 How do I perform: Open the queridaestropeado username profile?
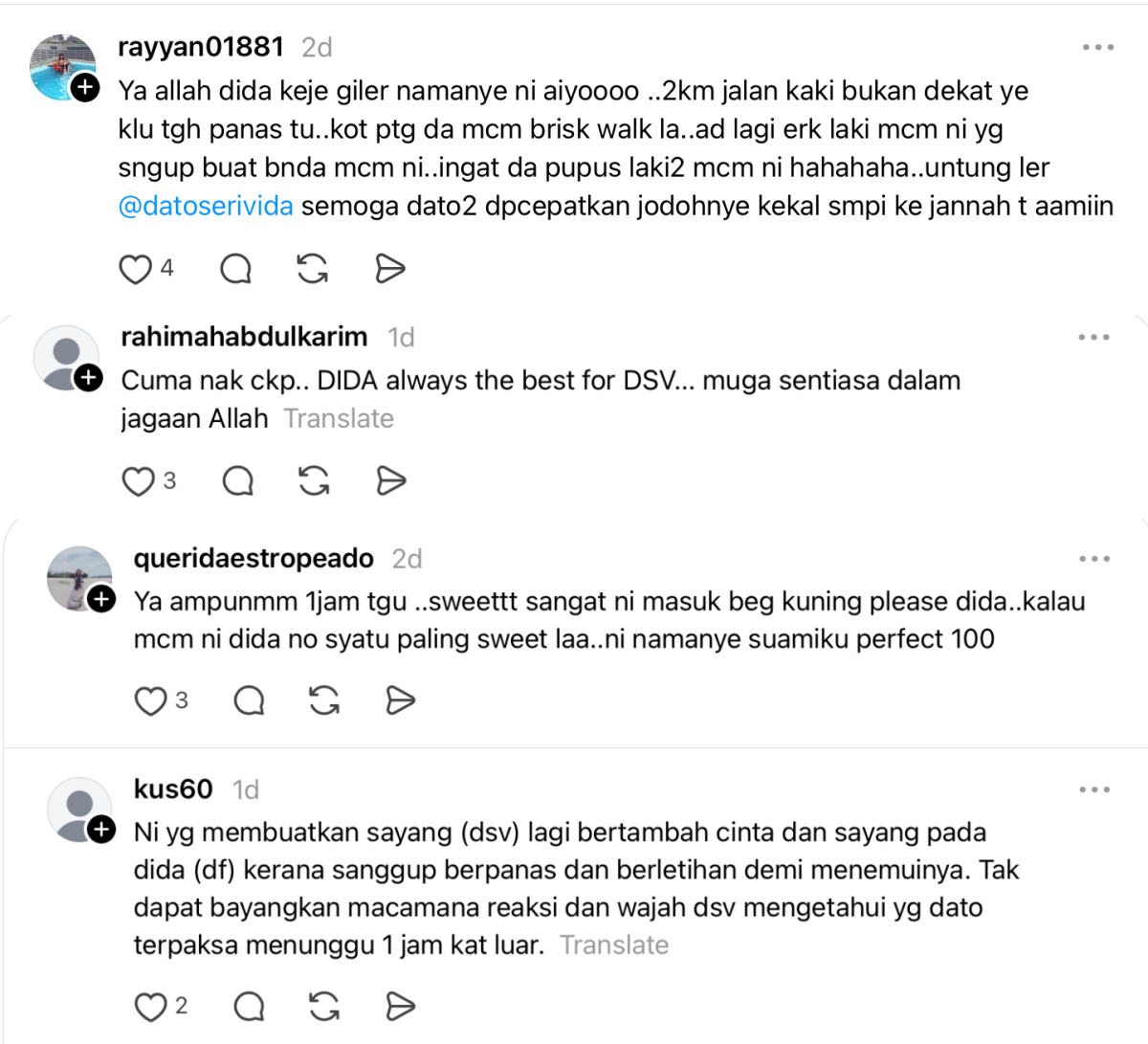pyautogui.click(x=254, y=558)
